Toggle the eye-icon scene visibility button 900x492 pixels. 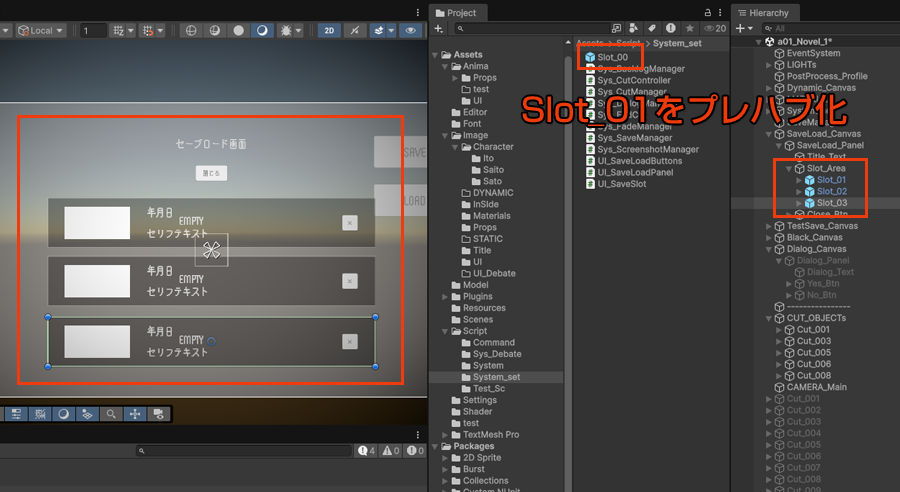(409, 30)
